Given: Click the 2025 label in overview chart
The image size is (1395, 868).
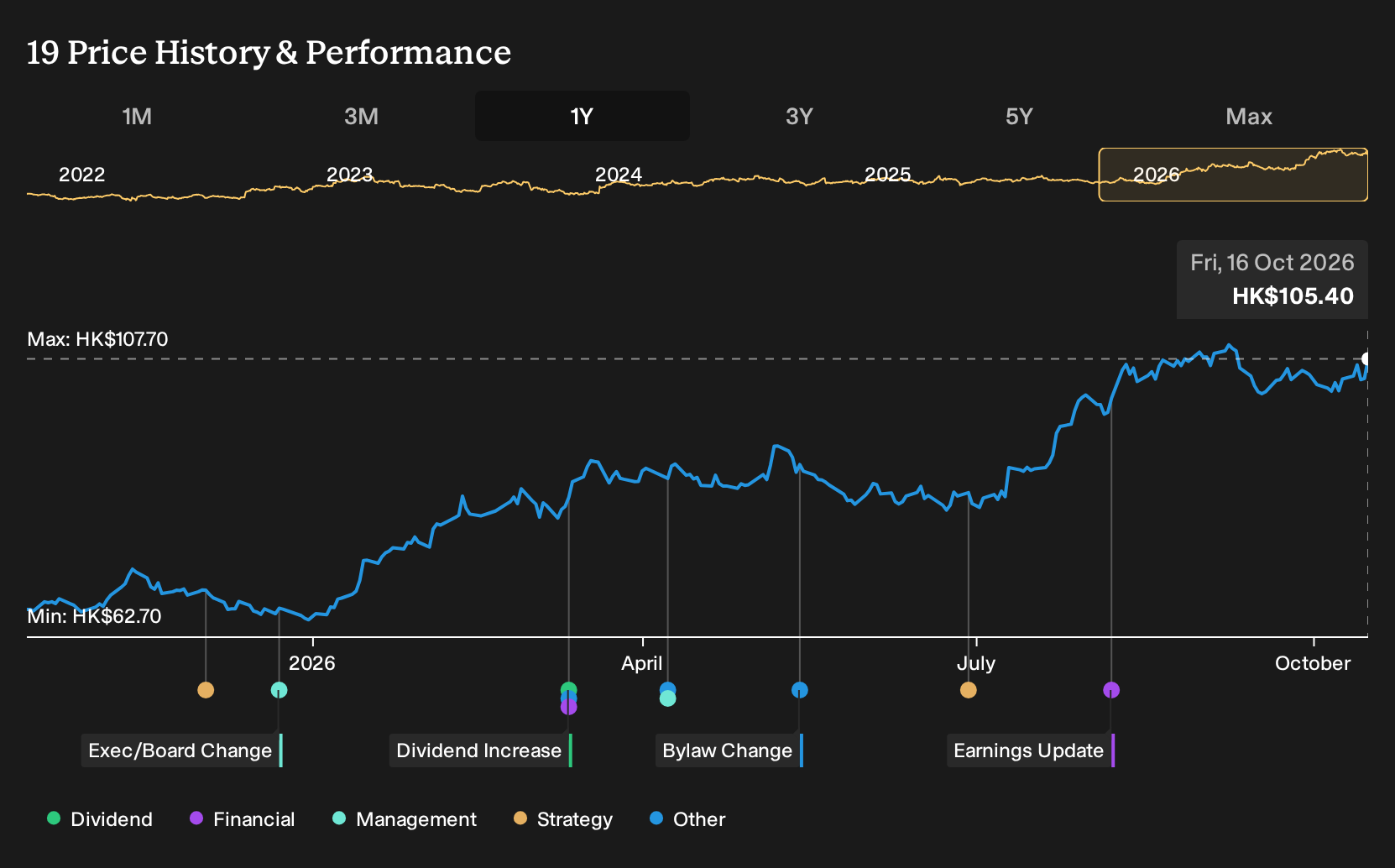Looking at the screenshot, I should (888, 175).
